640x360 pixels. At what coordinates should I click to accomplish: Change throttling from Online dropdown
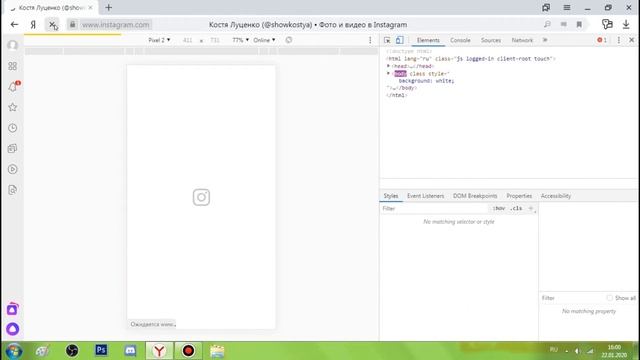[x=264, y=40]
